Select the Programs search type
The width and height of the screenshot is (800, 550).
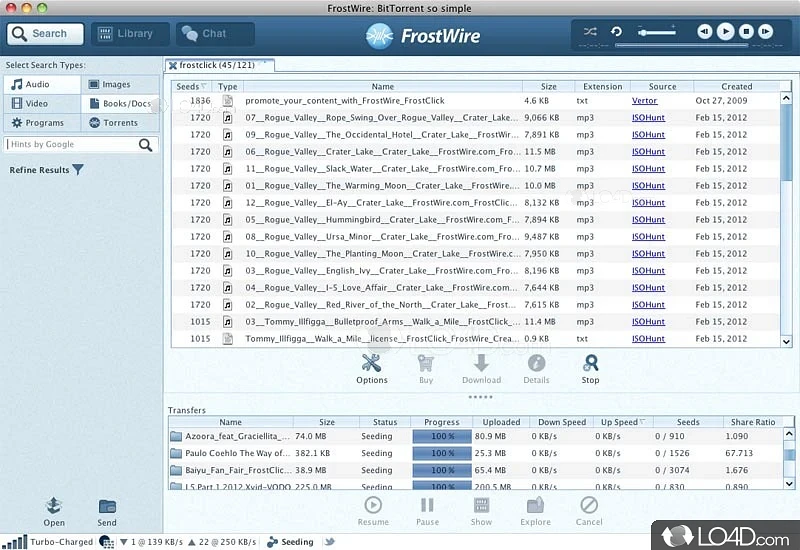pyautogui.click(x=42, y=123)
